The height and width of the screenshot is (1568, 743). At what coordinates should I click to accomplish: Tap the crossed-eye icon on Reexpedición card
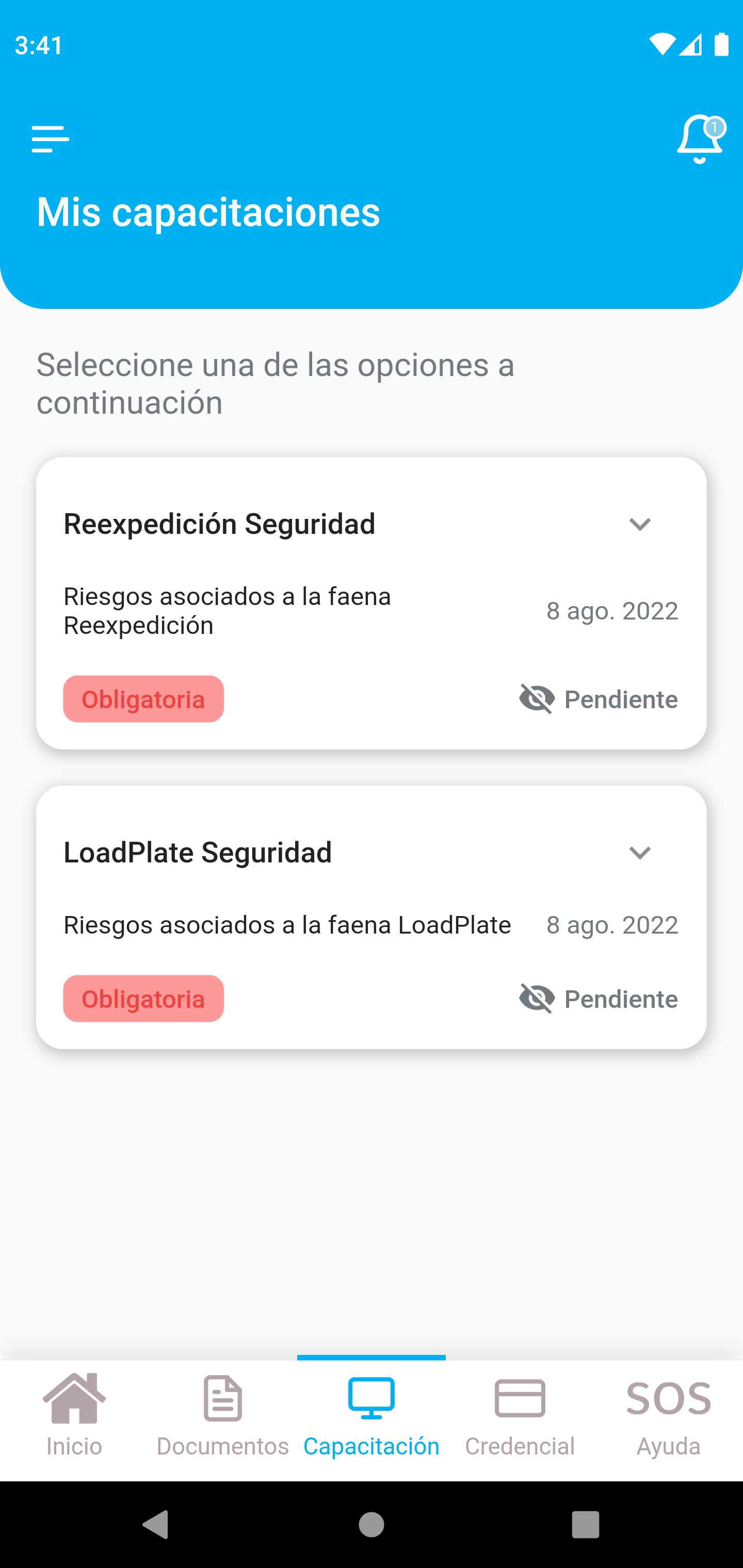point(537,699)
